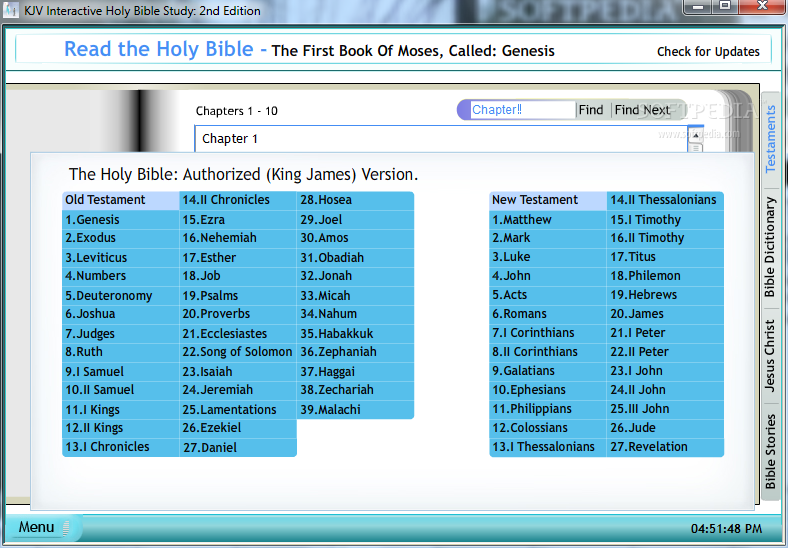This screenshot has height=548, width=788.
Task: Open 27.Daniel book
Action: click(238, 447)
